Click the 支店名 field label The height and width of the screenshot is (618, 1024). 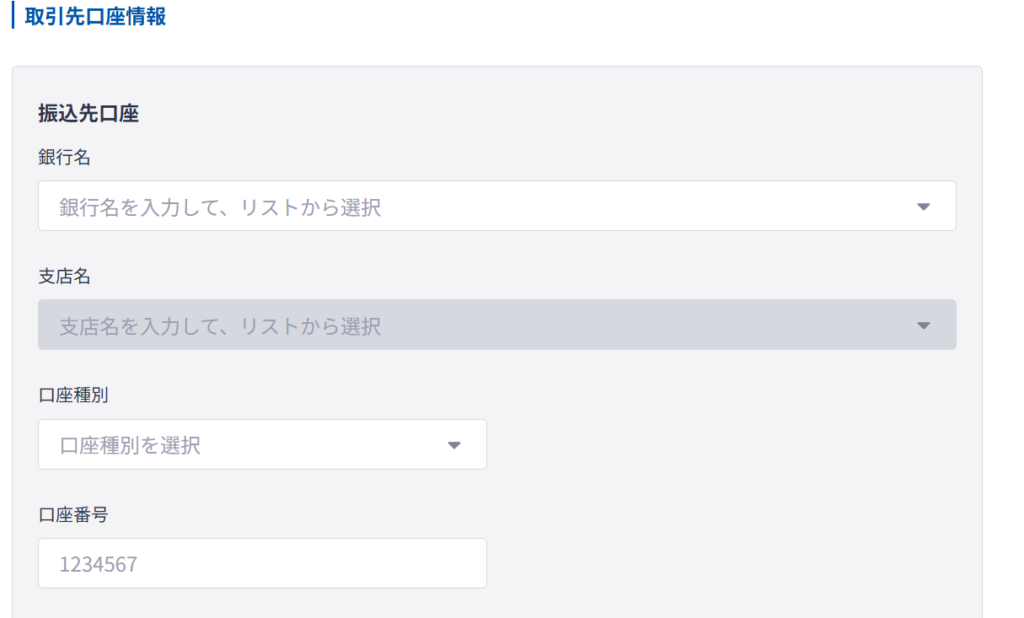(x=64, y=276)
